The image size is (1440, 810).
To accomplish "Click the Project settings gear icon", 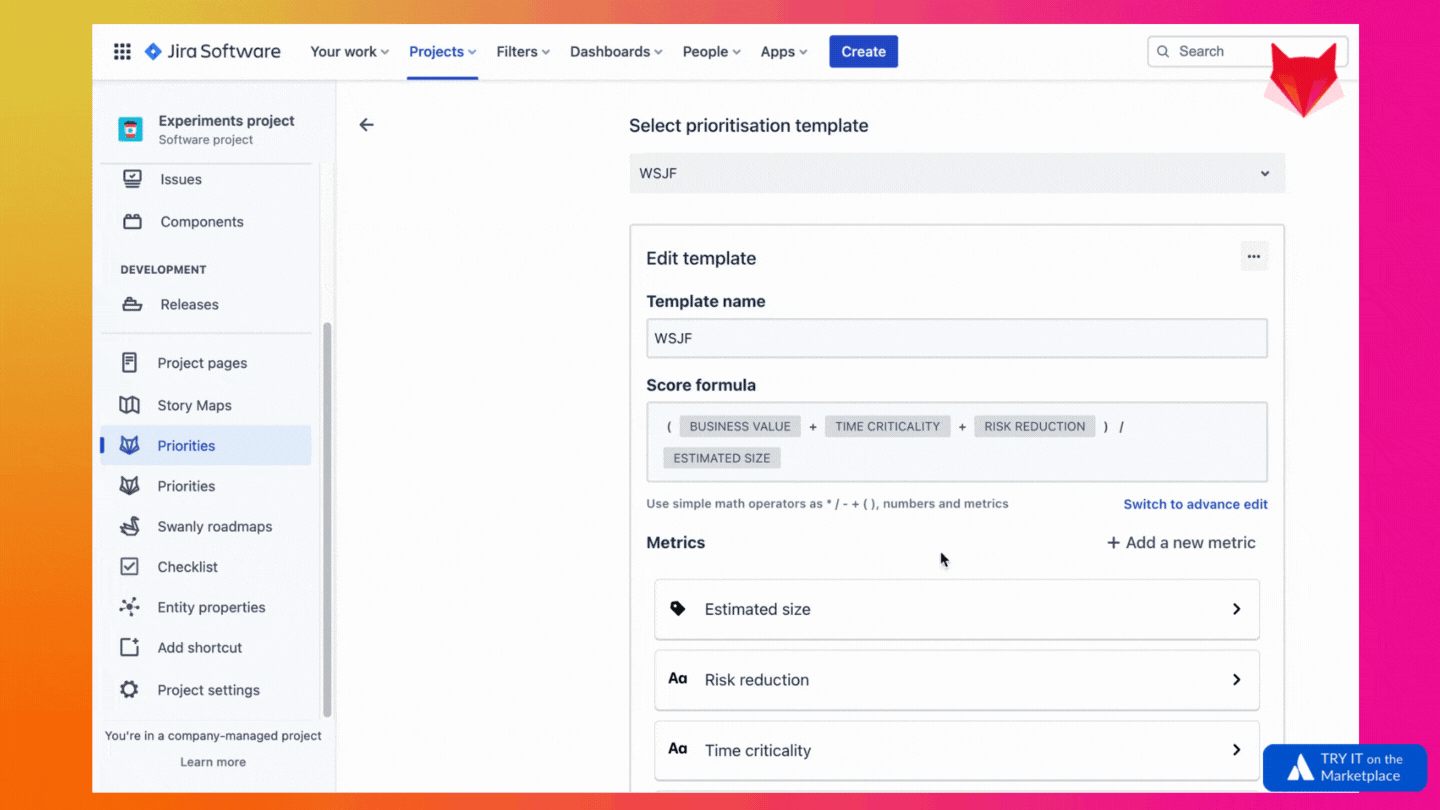I will coord(129,690).
